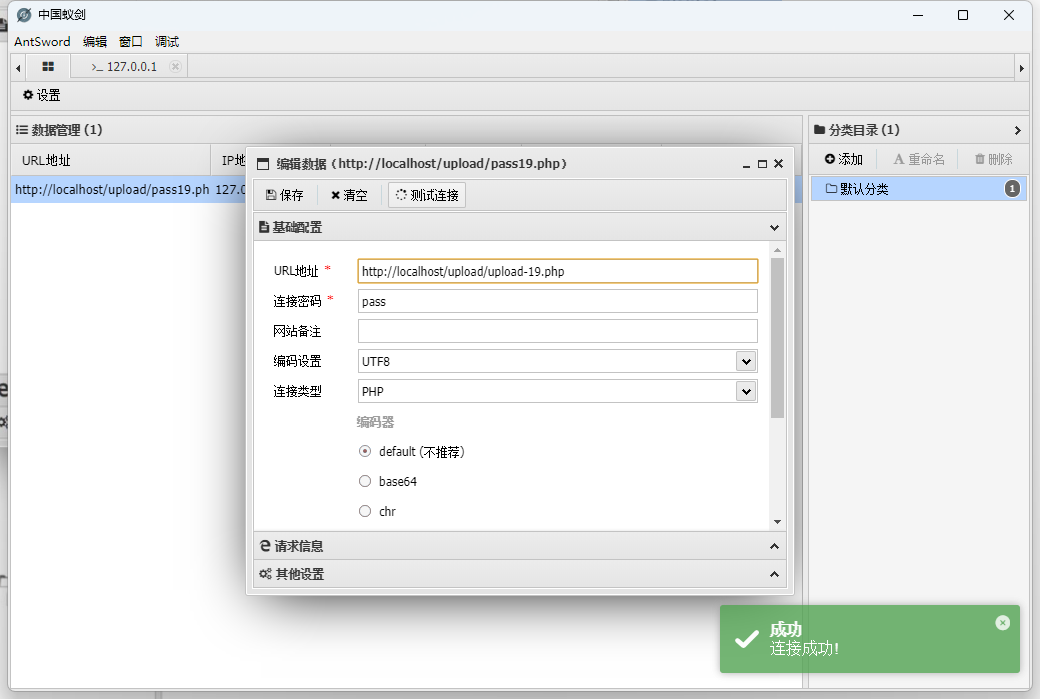This screenshot has height=699, width=1040.
Task: Click 测试连接 to test the connection
Action: 427,196
